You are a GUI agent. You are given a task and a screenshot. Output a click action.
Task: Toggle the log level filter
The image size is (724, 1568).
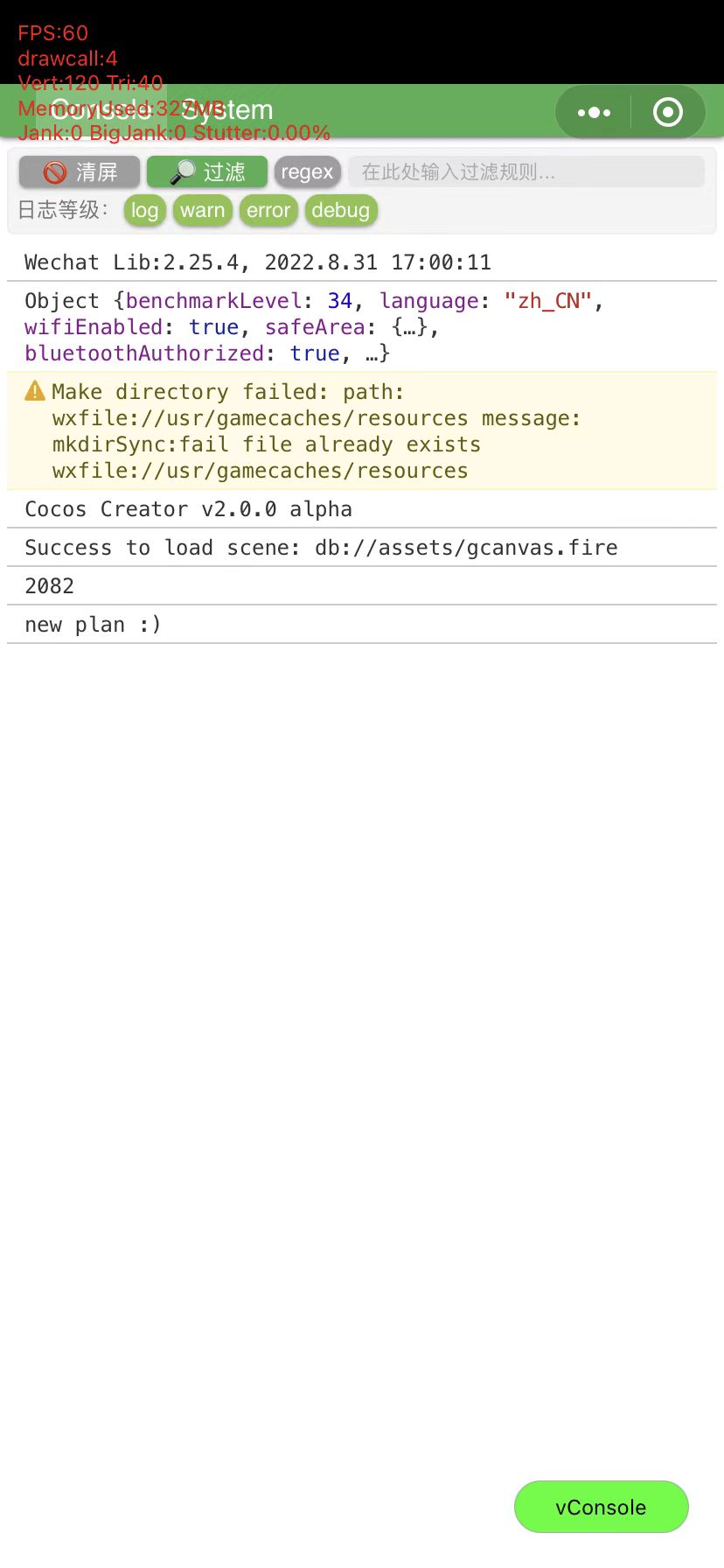pyautogui.click(x=145, y=211)
